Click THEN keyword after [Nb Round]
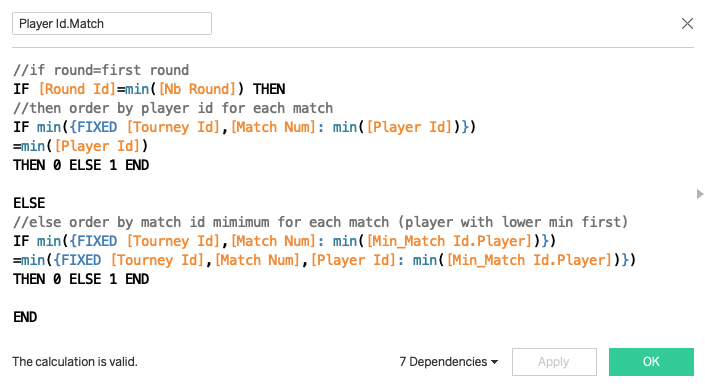The width and height of the screenshot is (705, 386). coord(269,89)
